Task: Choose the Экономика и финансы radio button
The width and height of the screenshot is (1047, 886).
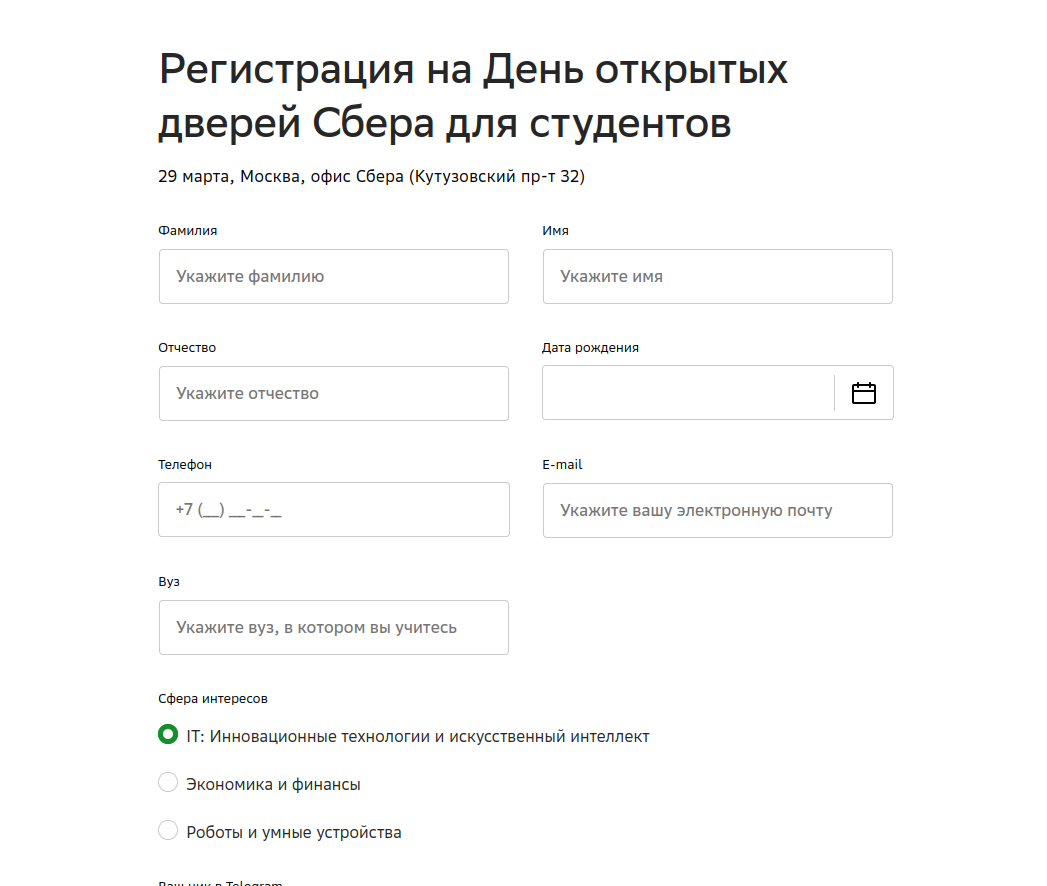Action: click(168, 783)
